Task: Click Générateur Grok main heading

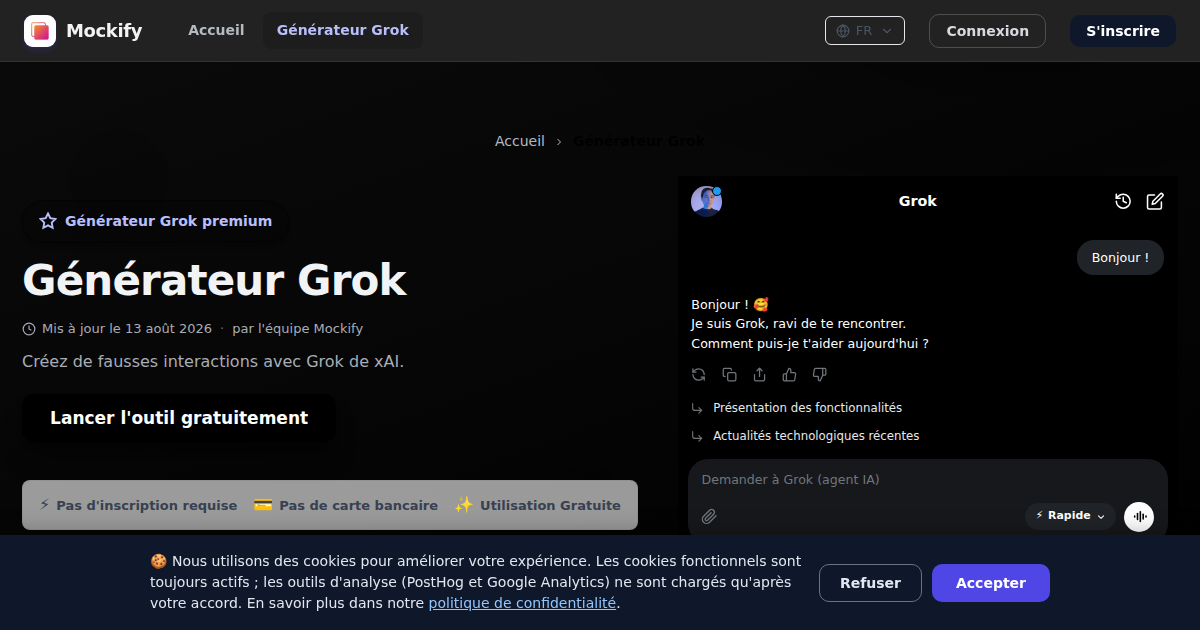Action: pyautogui.click(x=214, y=280)
